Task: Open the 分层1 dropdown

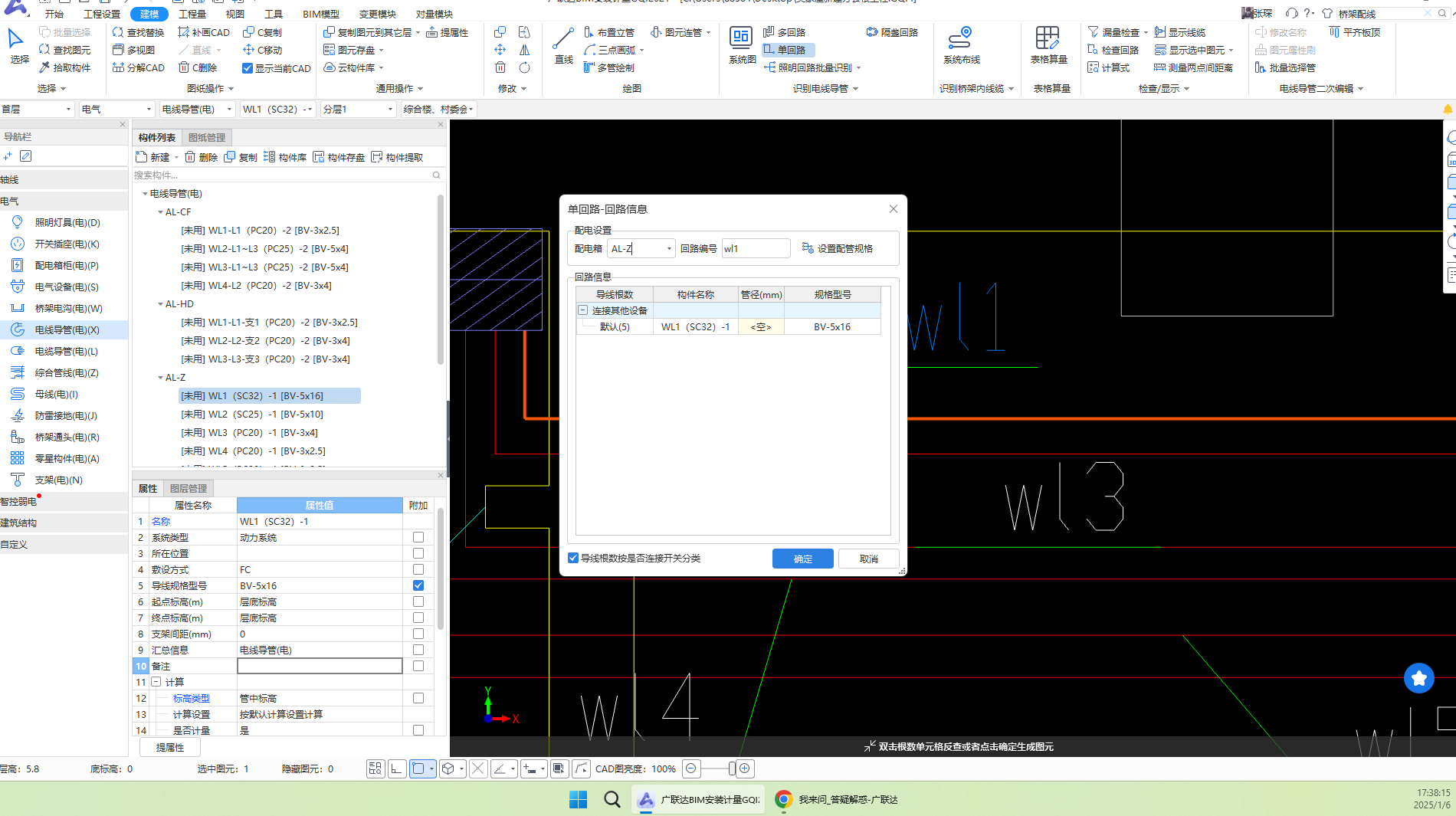Action: 358,109
